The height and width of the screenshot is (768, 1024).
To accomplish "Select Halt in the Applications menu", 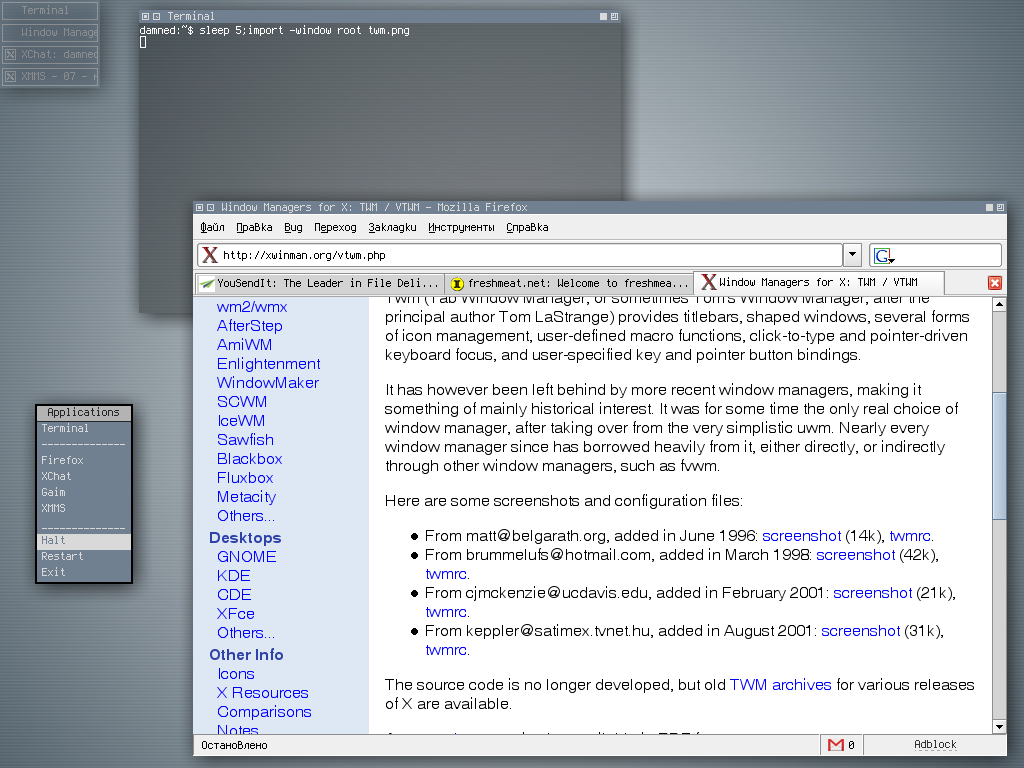I will pyautogui.click(x=84, y=541).
